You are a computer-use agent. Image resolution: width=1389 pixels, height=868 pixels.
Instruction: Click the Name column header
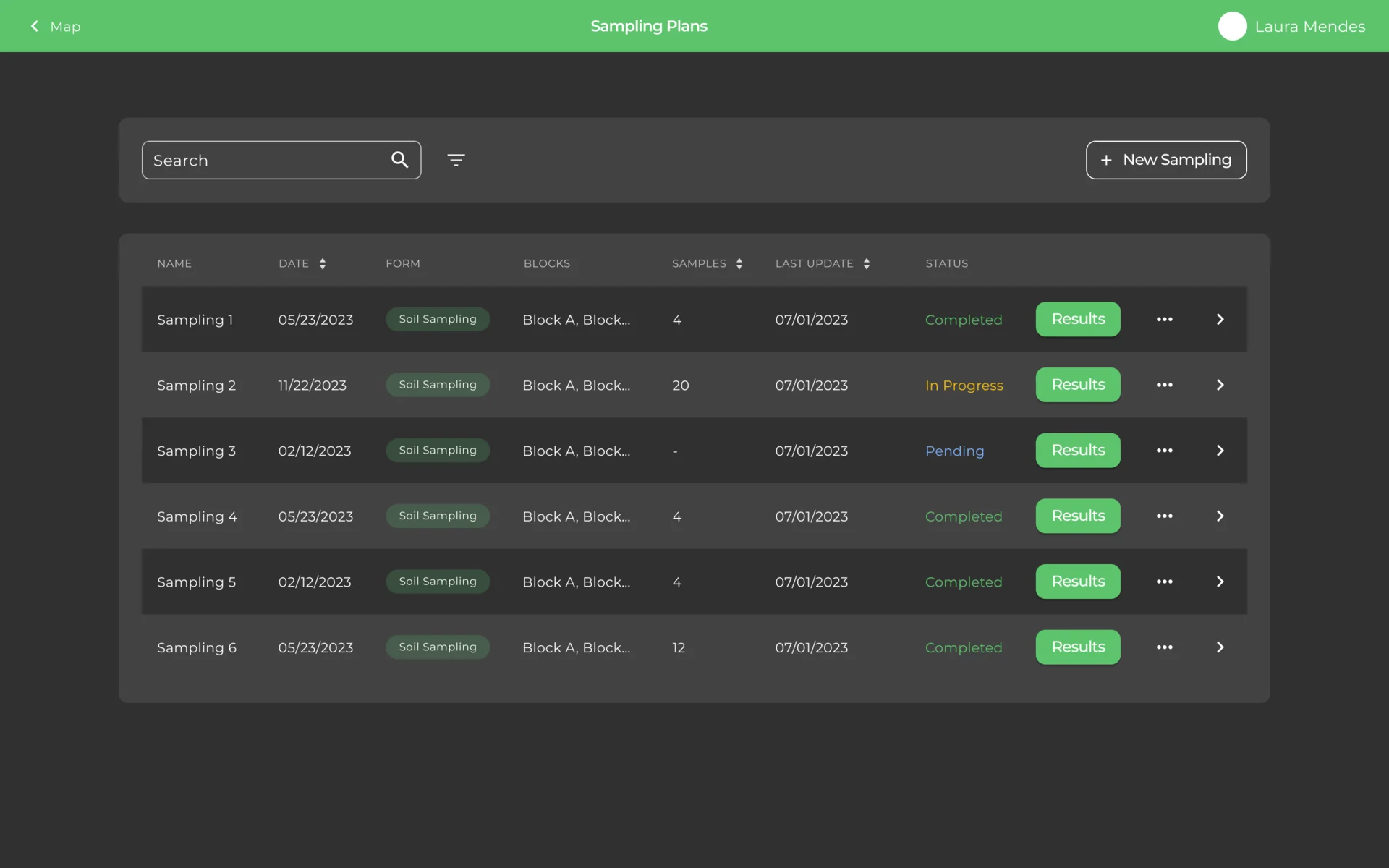pos(174,263)
